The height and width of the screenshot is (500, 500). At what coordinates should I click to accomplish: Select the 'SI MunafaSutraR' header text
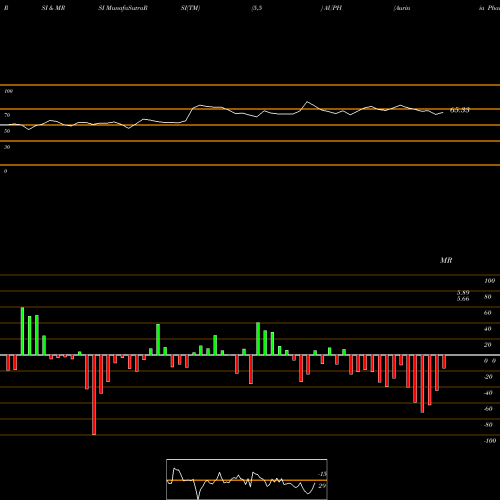(x=123, y=8)
